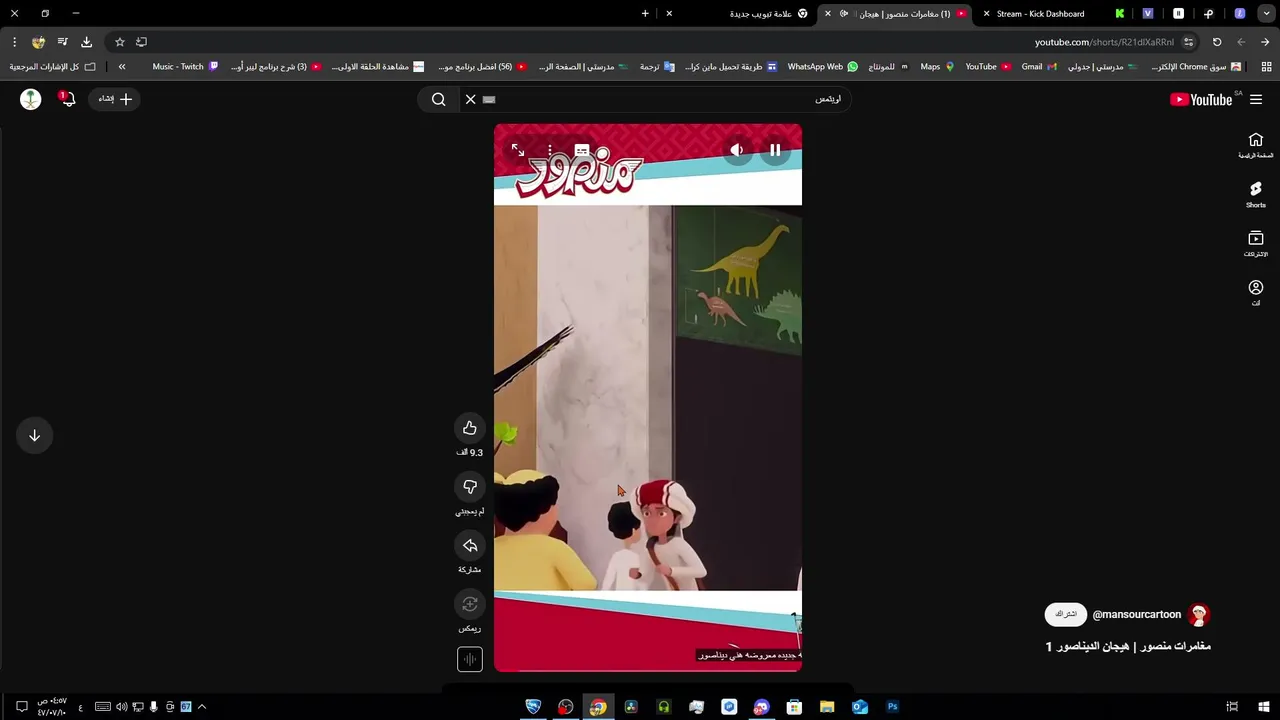The width and height of the screenshot is (1280, 720).
Task: Reload the page with the refresh icon
Action: point(1217,42)
